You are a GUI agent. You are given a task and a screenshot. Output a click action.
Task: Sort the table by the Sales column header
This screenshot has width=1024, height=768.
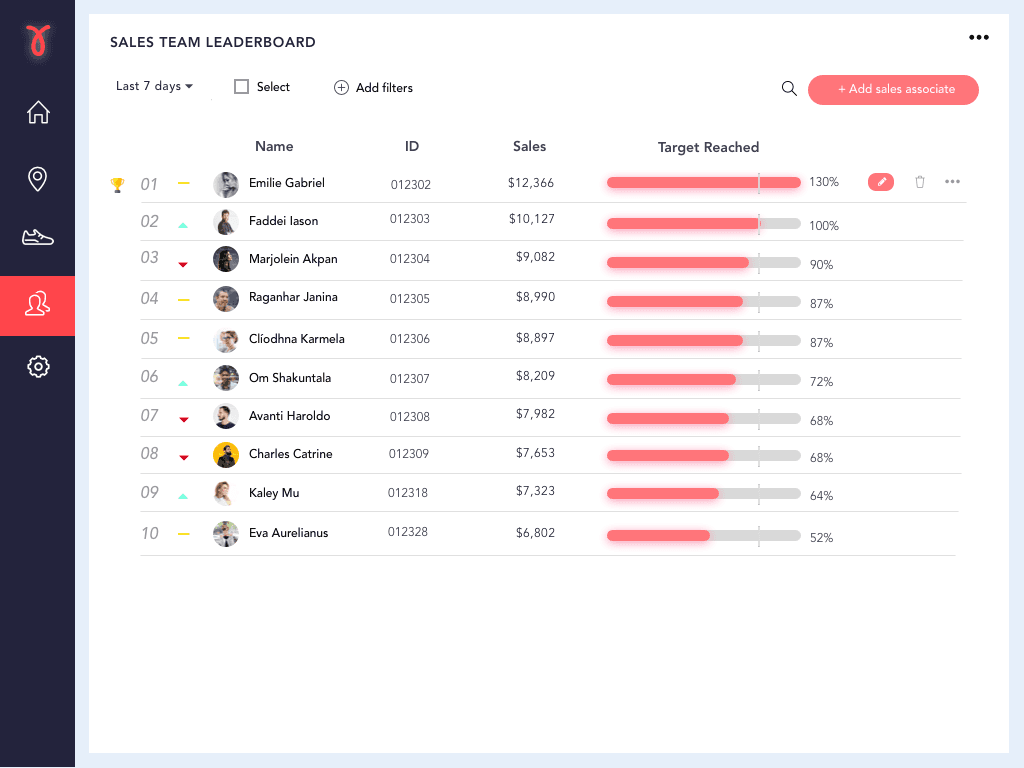click(529, 146)
